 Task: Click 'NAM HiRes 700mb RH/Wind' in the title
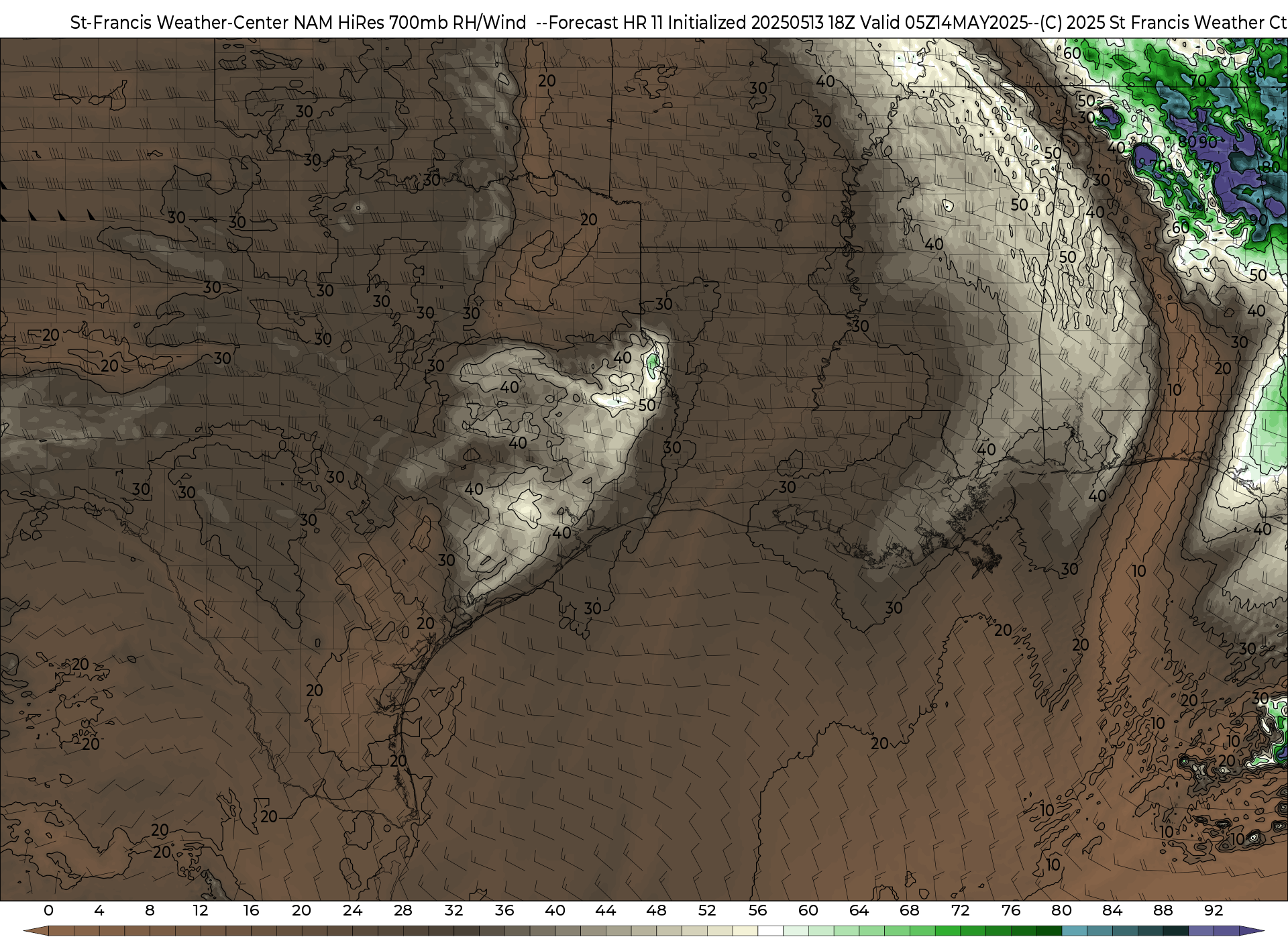click(410, 23)
